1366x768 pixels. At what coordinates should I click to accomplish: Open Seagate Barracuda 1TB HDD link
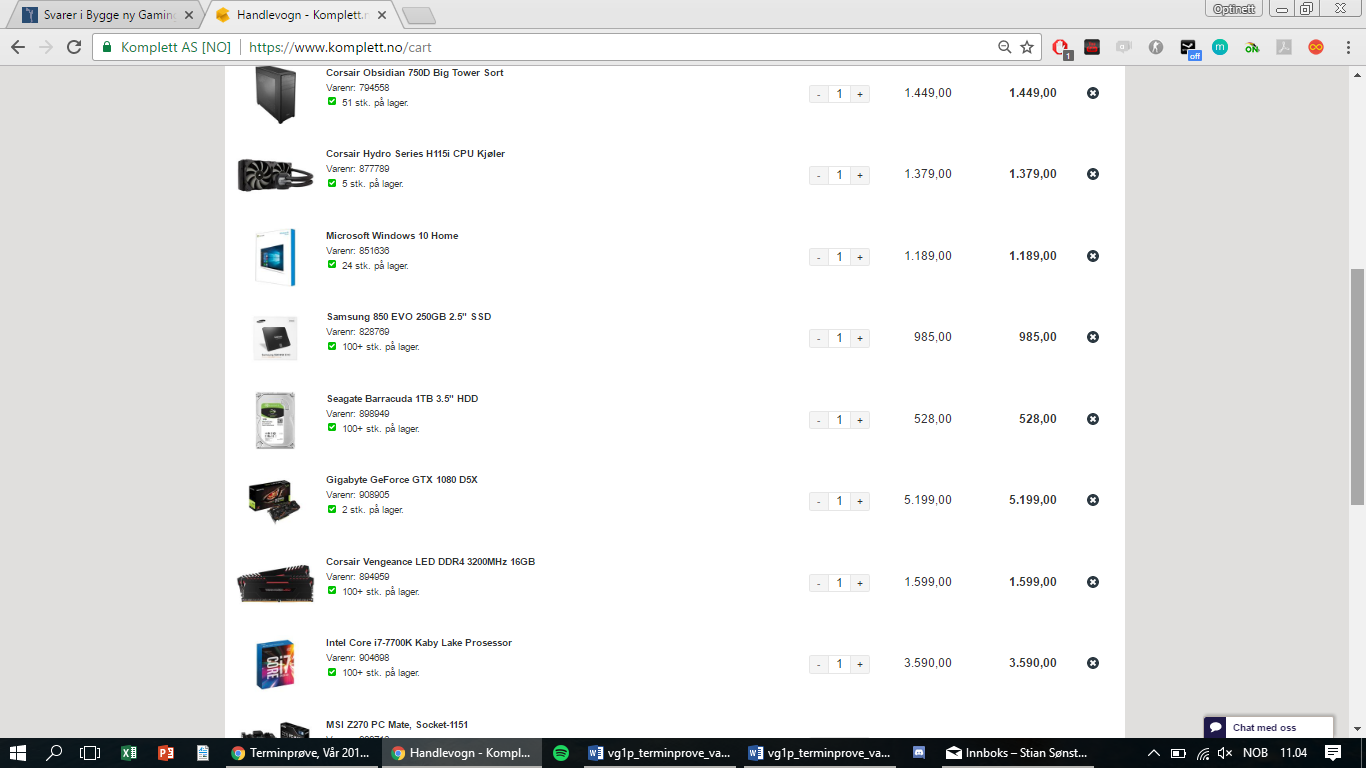pyautogui.click(x=402, y=399)
